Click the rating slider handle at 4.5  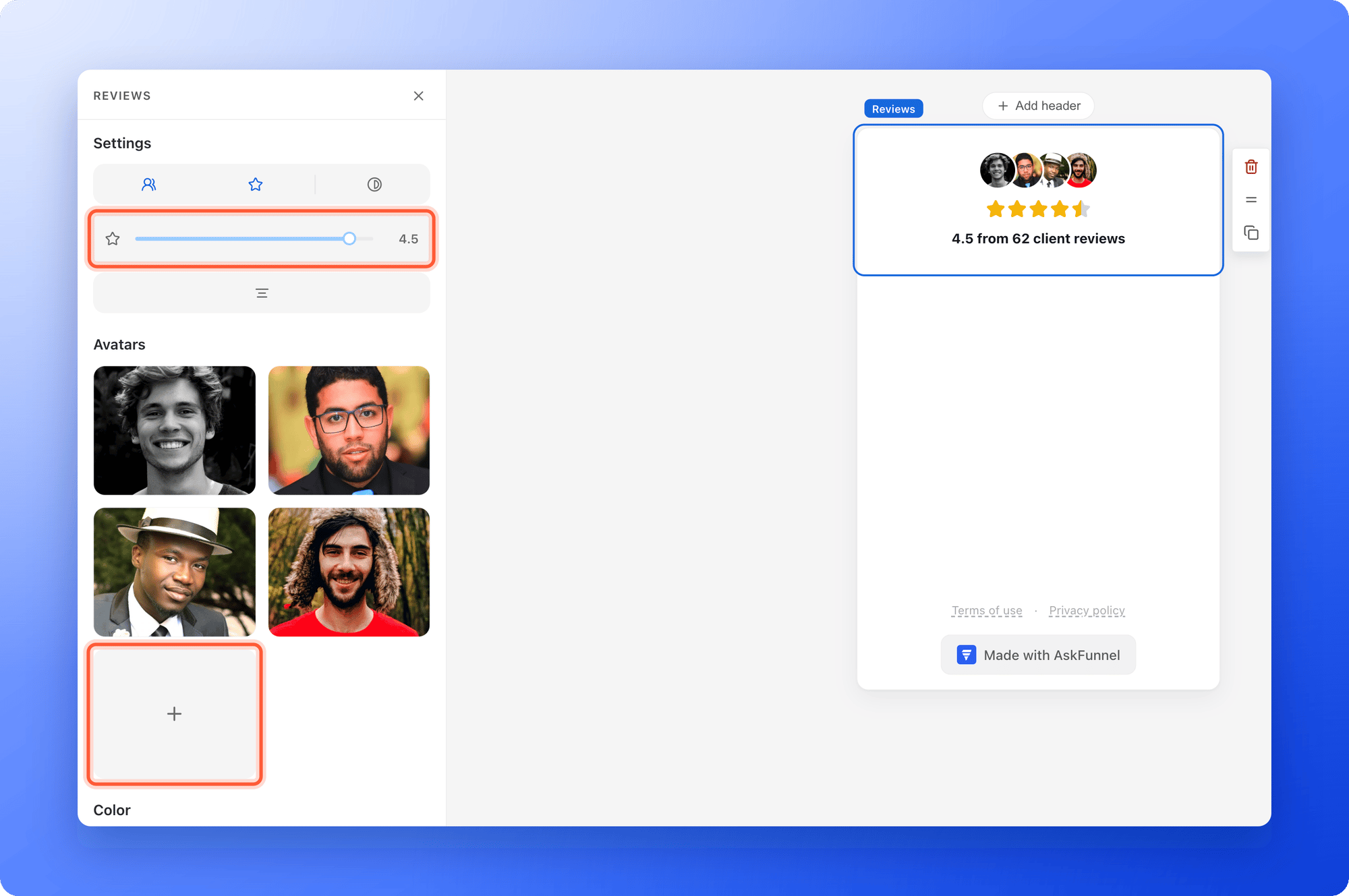349,239
